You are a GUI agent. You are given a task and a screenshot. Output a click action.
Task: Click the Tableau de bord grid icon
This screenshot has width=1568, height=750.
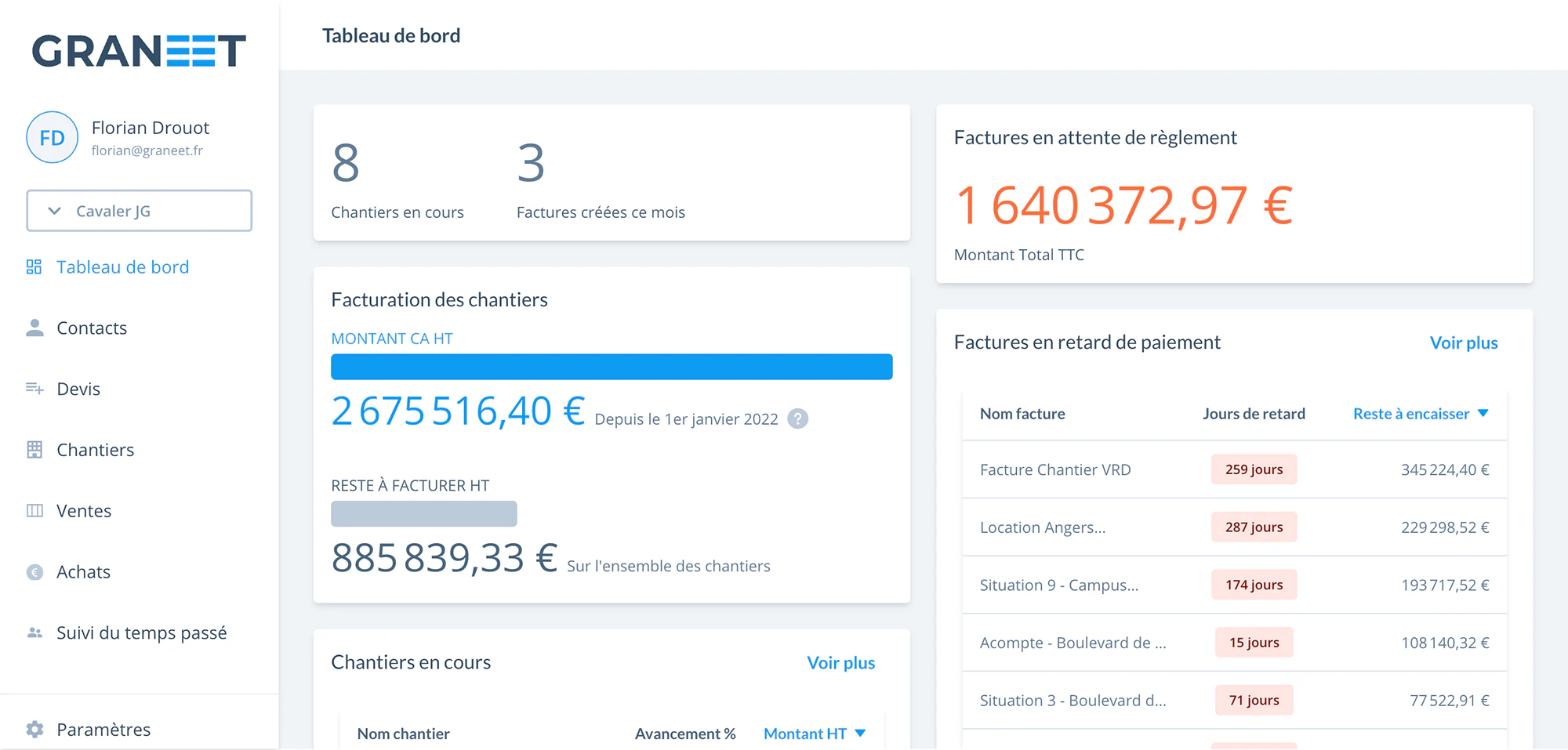click(x=34, y=267)
